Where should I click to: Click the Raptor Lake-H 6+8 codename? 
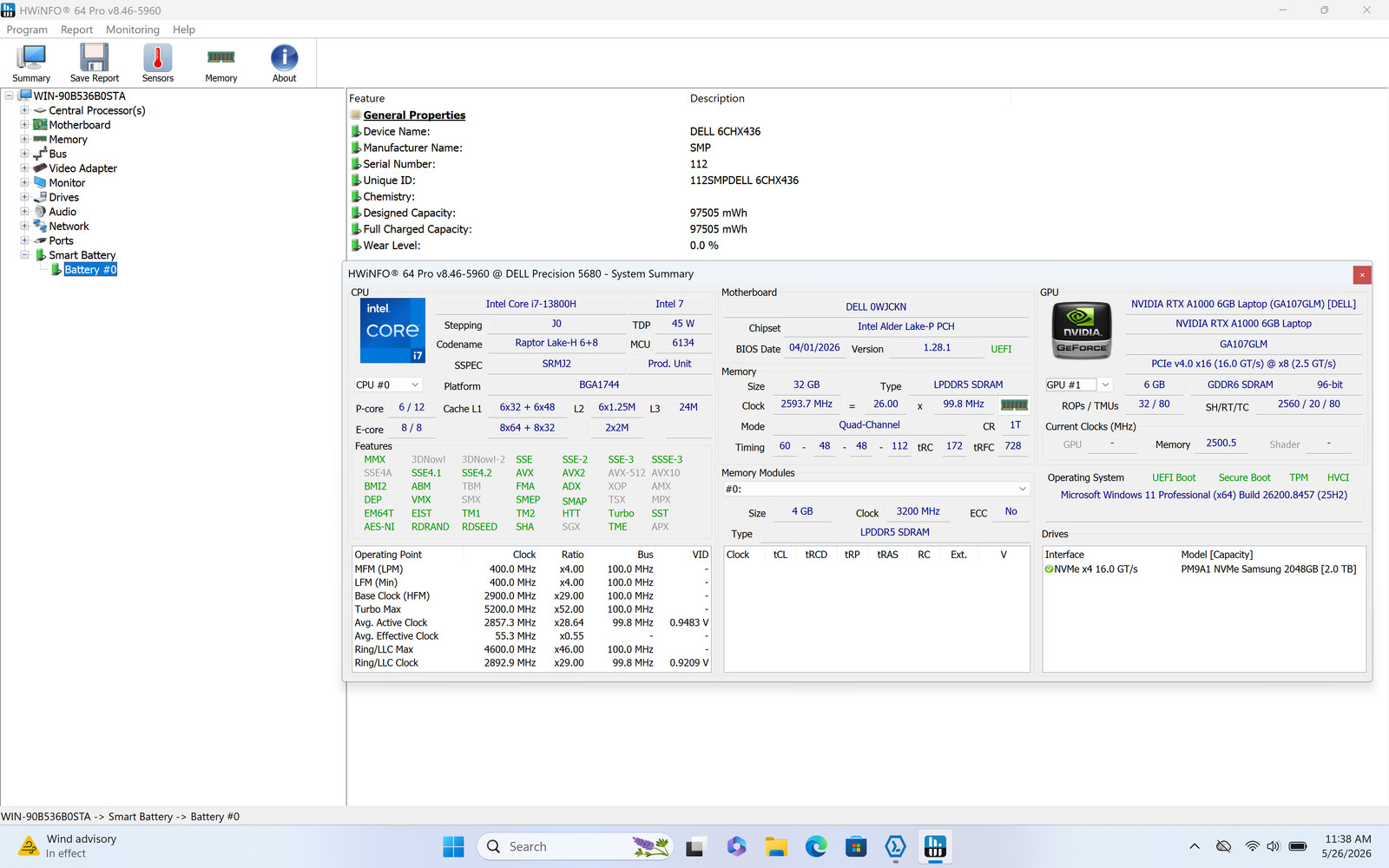(x=556, y=343)
